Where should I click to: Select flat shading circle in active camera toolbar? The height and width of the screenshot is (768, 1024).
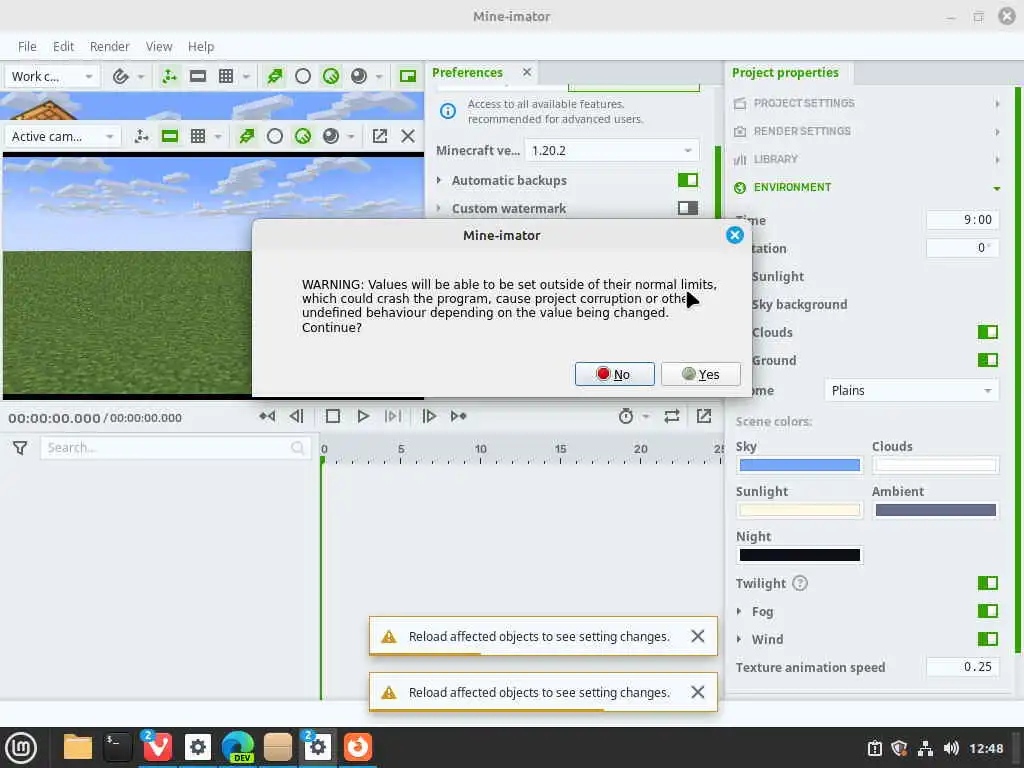(274, 136)
